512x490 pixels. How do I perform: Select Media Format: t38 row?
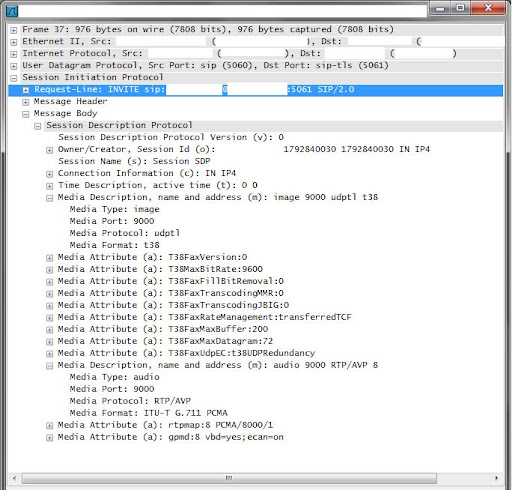(114, 245)
